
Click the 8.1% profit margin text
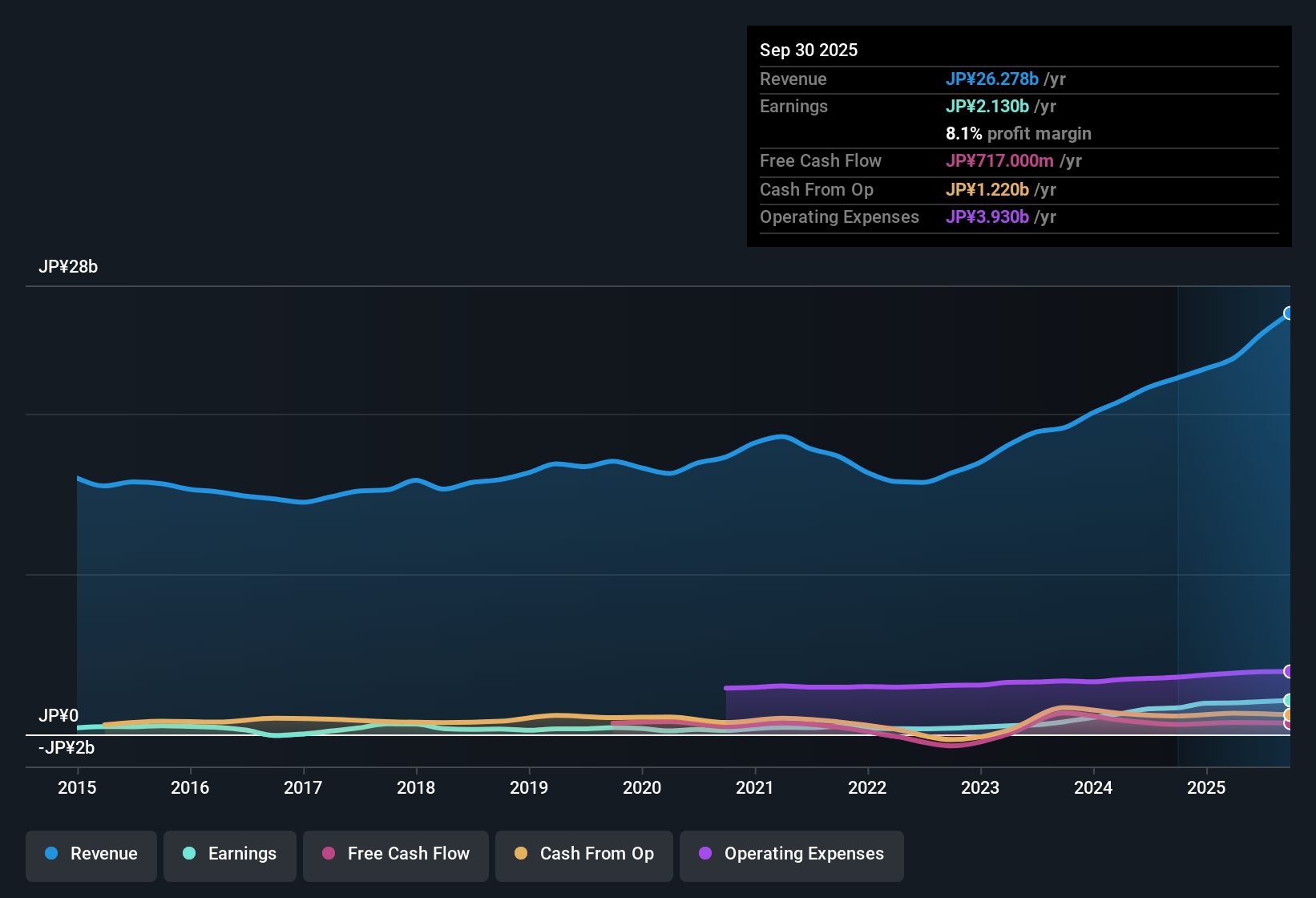click(x=1019, y=133)
